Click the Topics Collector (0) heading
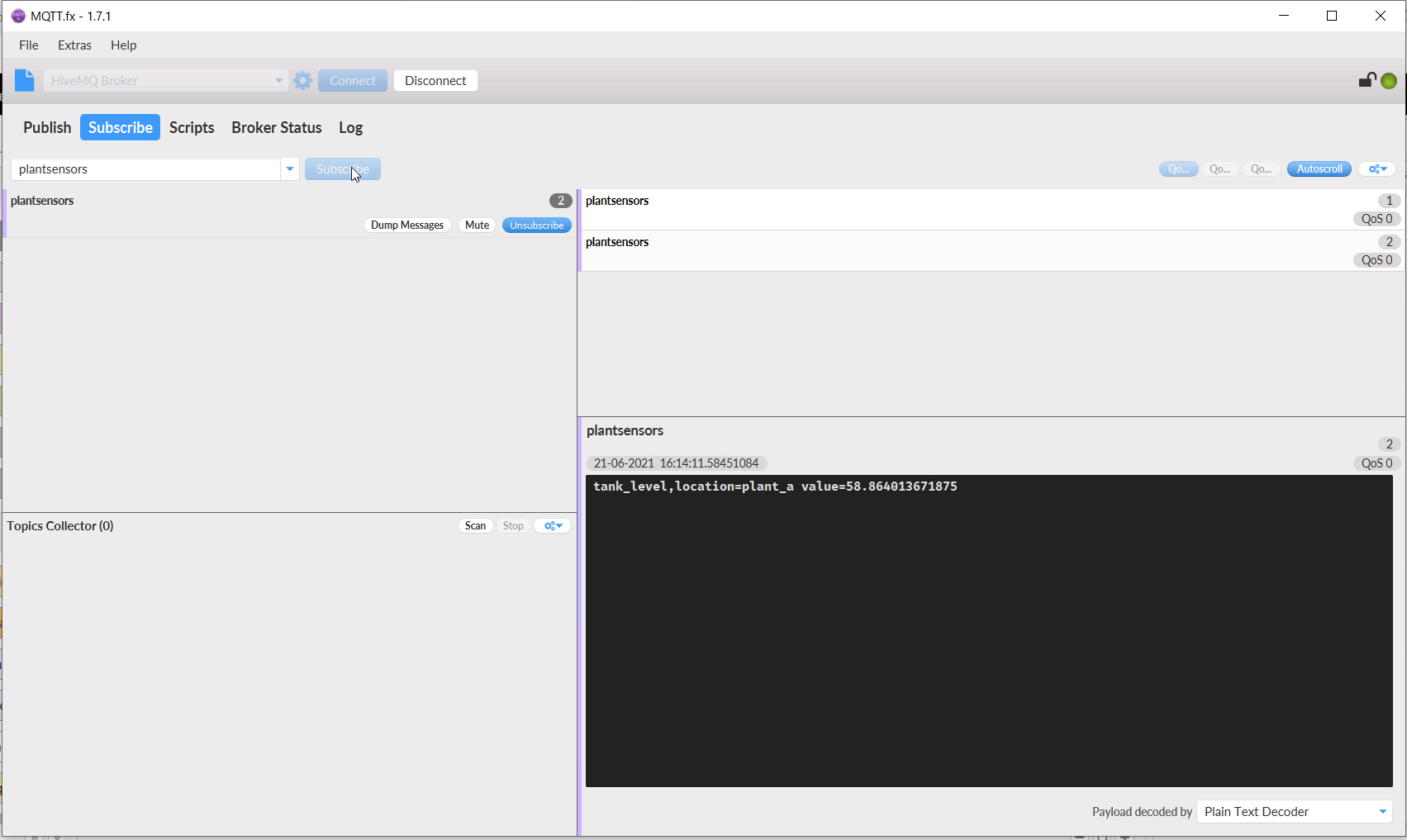The image size is (1407, 840). point(60,525)
